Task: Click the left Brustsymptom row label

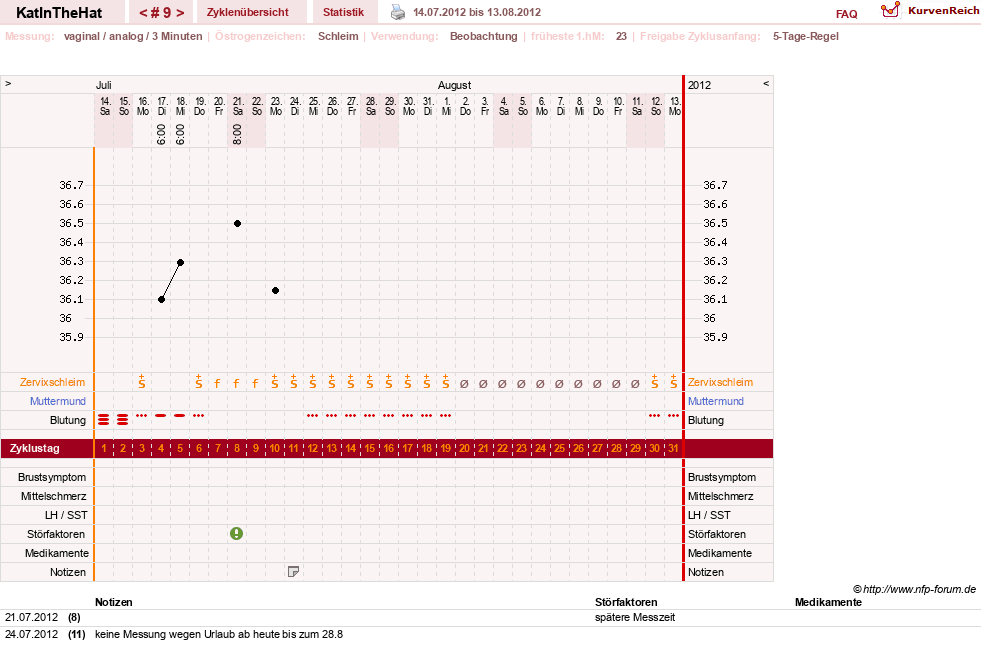Action: [52, 477]
